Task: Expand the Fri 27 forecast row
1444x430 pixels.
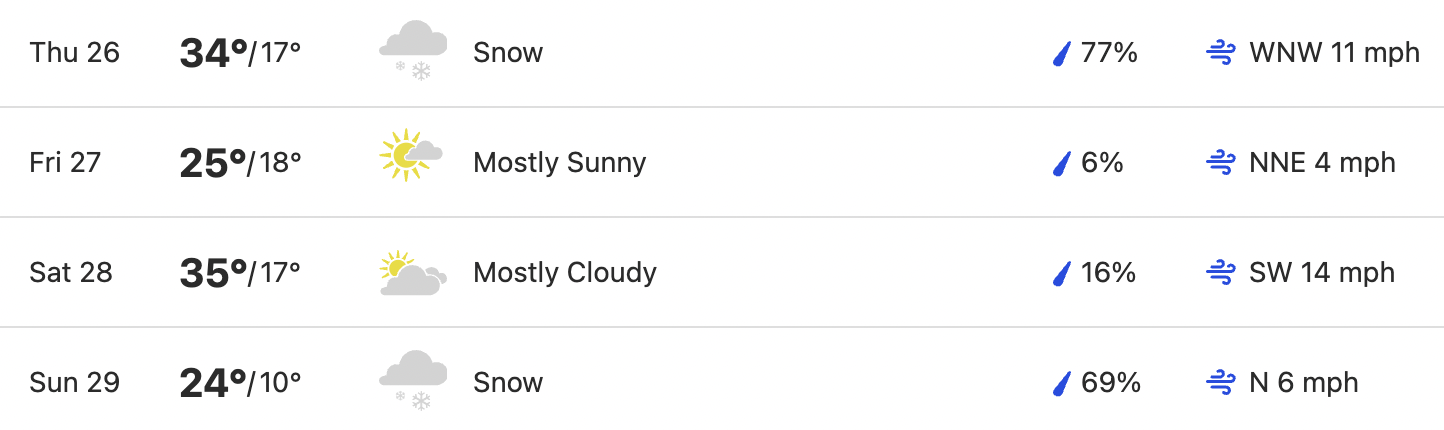Action: tap(722, 162)
